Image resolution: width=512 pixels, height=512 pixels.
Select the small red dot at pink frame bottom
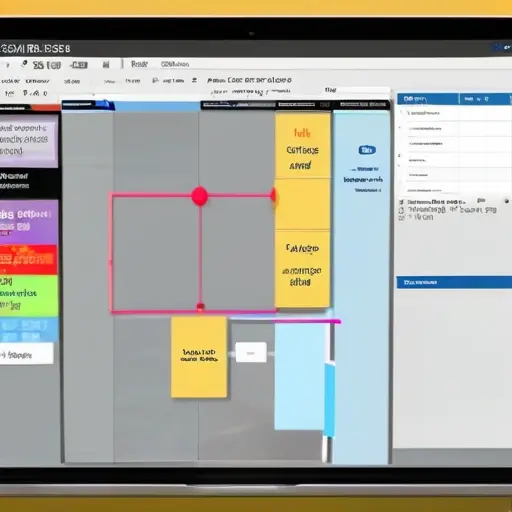click(200, 306)
